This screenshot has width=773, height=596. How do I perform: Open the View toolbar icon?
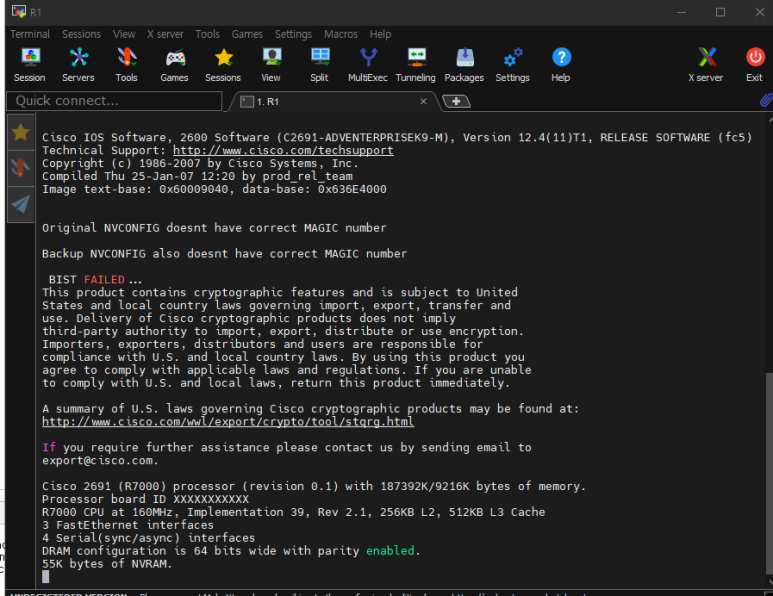point(271,64)
